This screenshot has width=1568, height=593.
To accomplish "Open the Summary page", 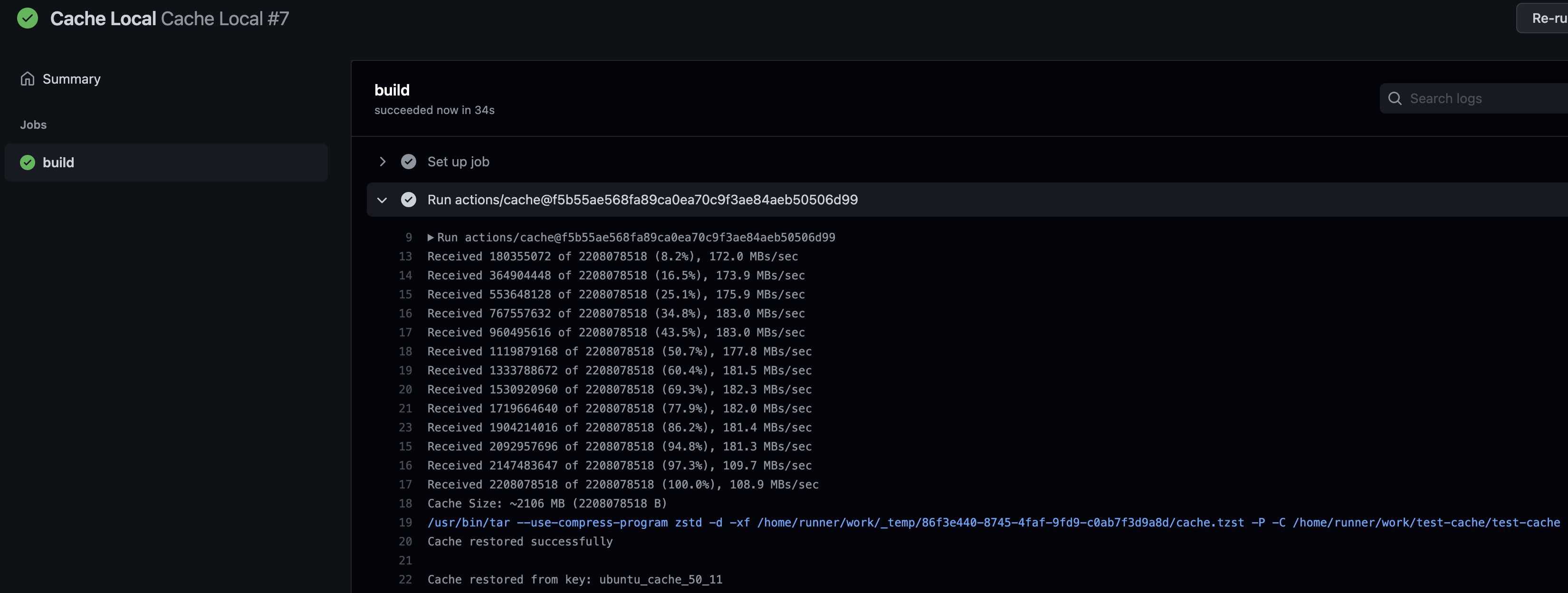I will point(71,79).
